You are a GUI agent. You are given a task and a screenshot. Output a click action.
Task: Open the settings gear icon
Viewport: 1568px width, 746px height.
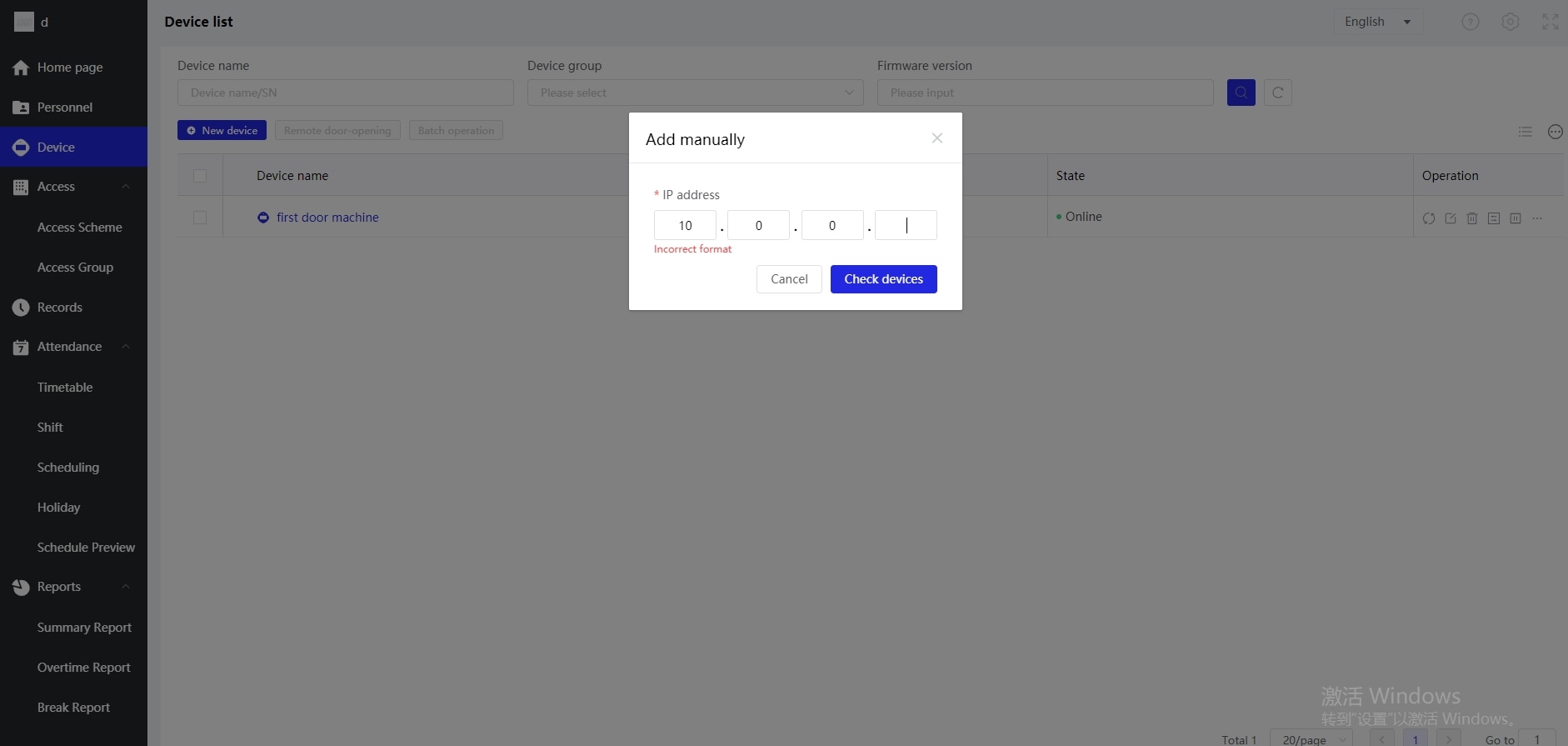coord(1511,22)
